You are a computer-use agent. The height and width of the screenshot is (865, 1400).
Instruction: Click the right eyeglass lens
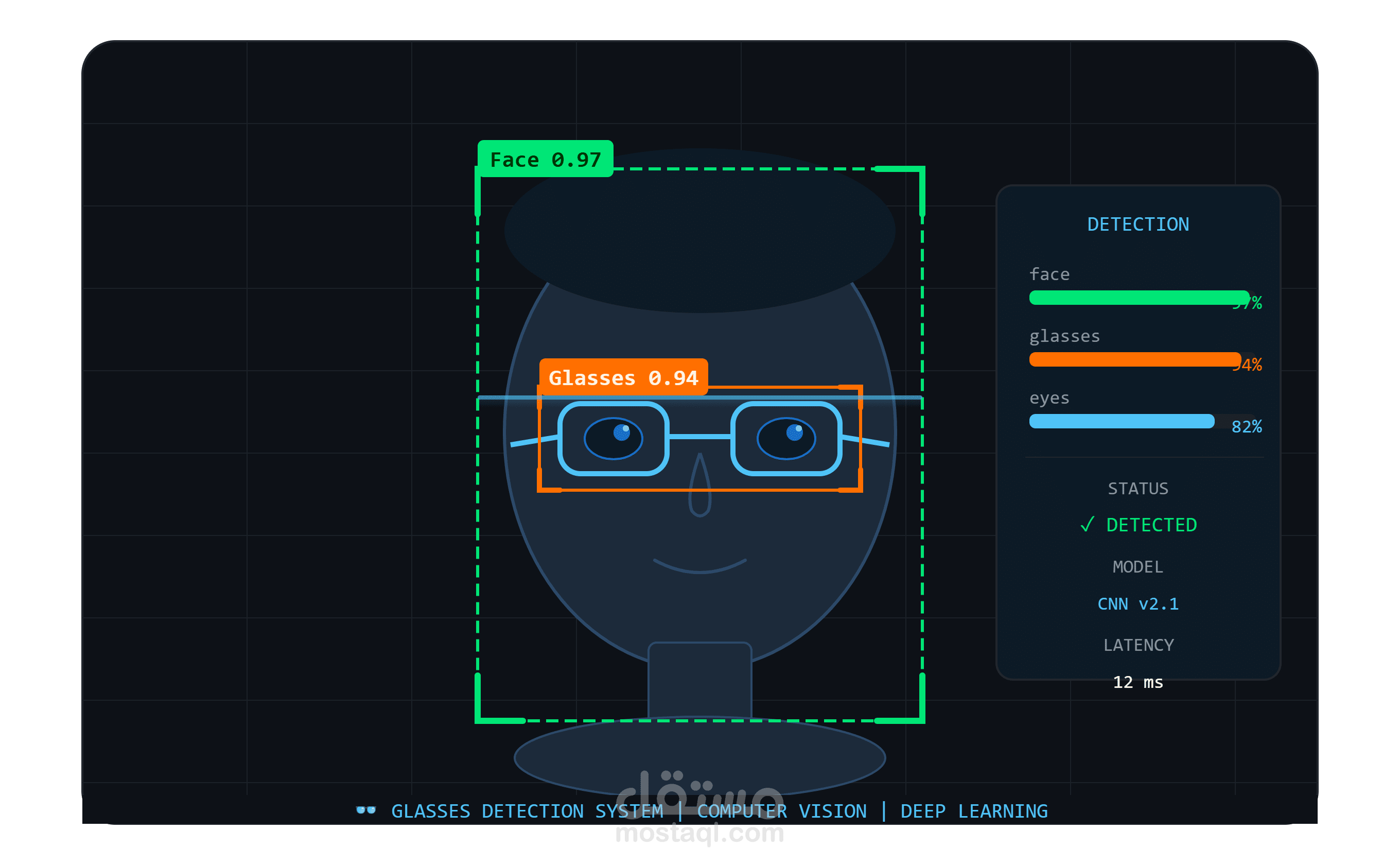coord(786,439)
